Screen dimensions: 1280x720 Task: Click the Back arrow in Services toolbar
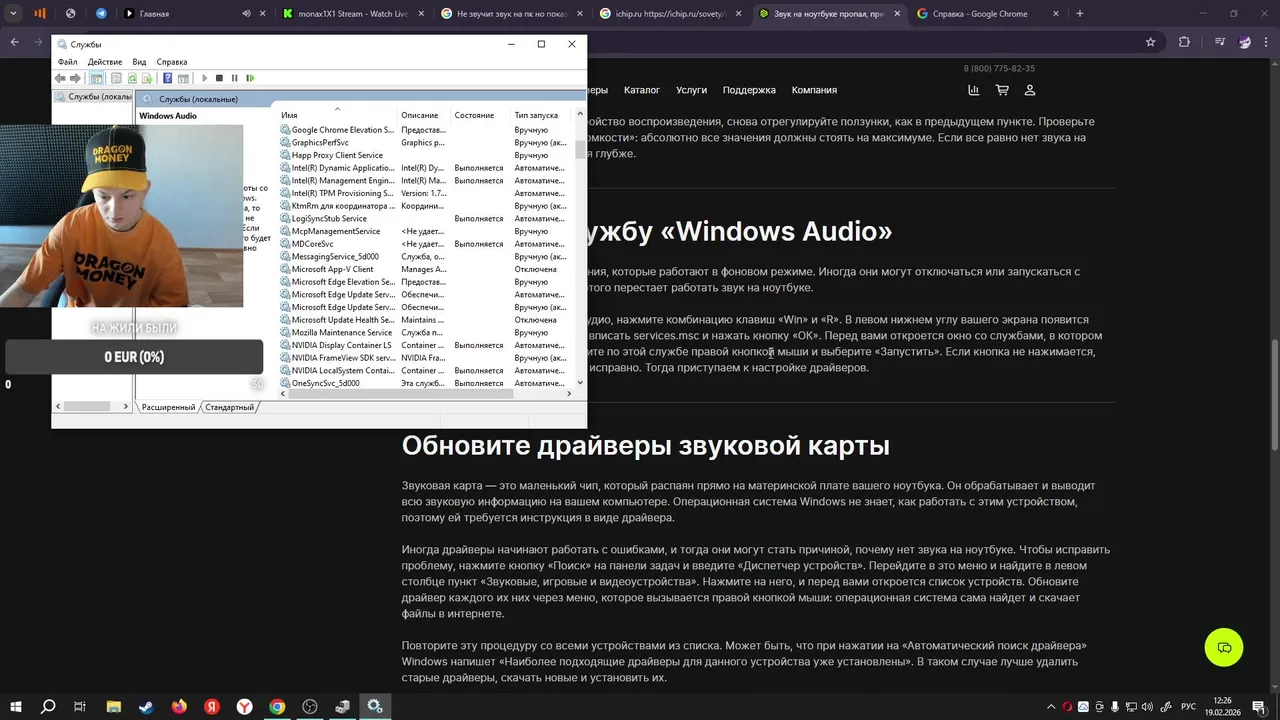pos(60,78)
